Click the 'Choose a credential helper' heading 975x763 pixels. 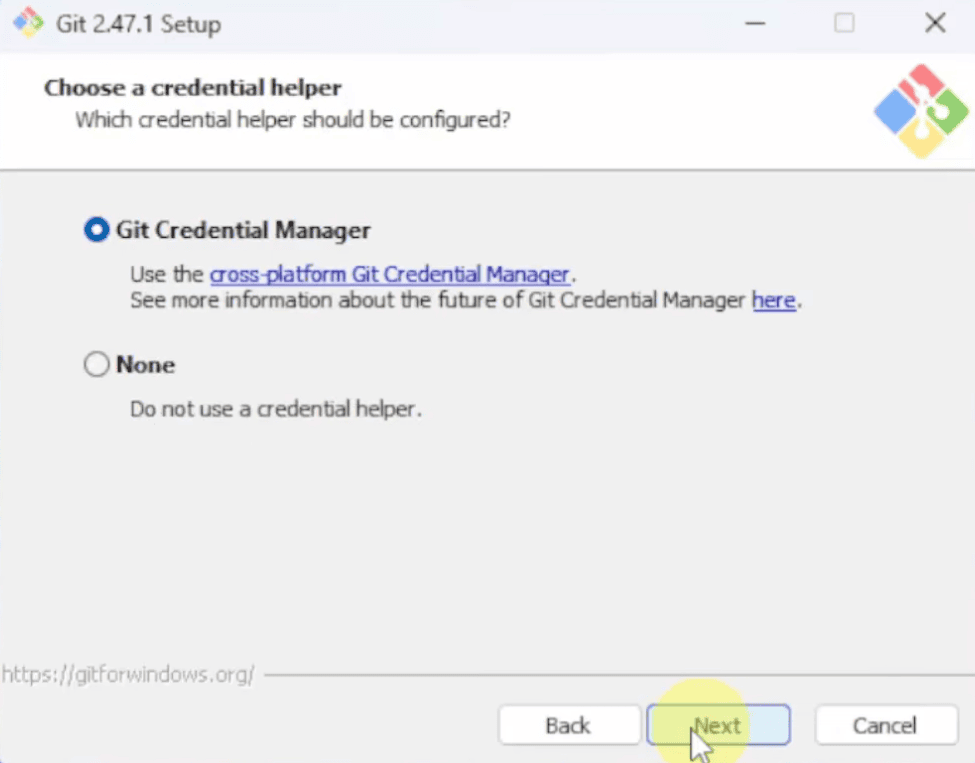pos(192,88)
